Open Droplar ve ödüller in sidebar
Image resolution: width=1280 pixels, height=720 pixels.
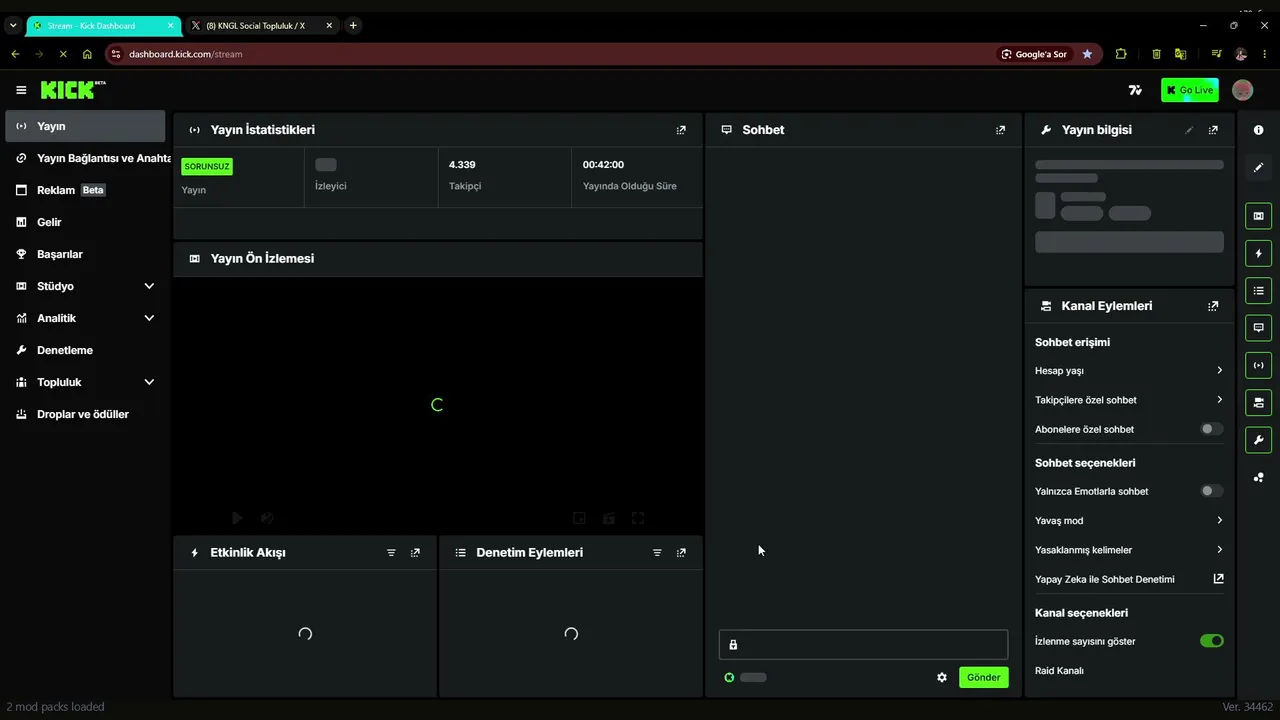pyautogui.click(x=85, y=414)
